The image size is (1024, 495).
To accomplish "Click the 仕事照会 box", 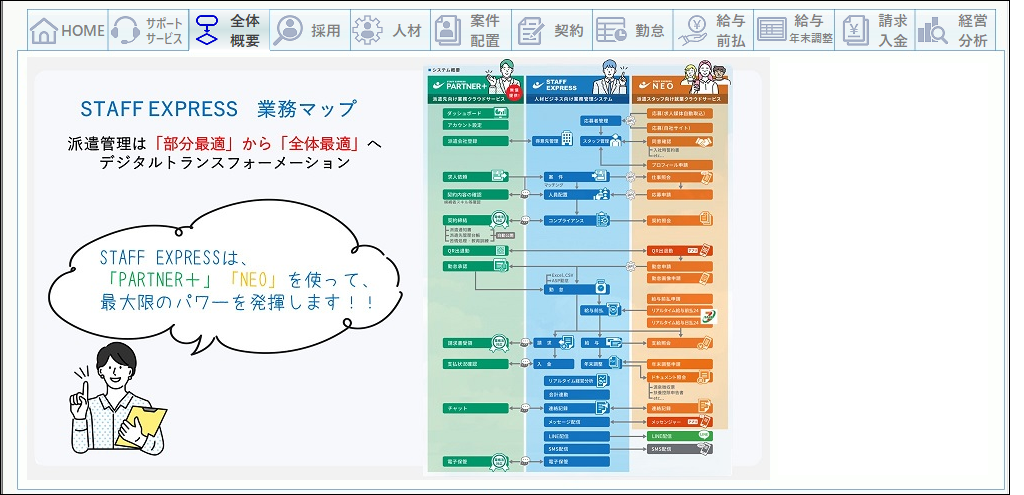I will click(x=680, y=177).
